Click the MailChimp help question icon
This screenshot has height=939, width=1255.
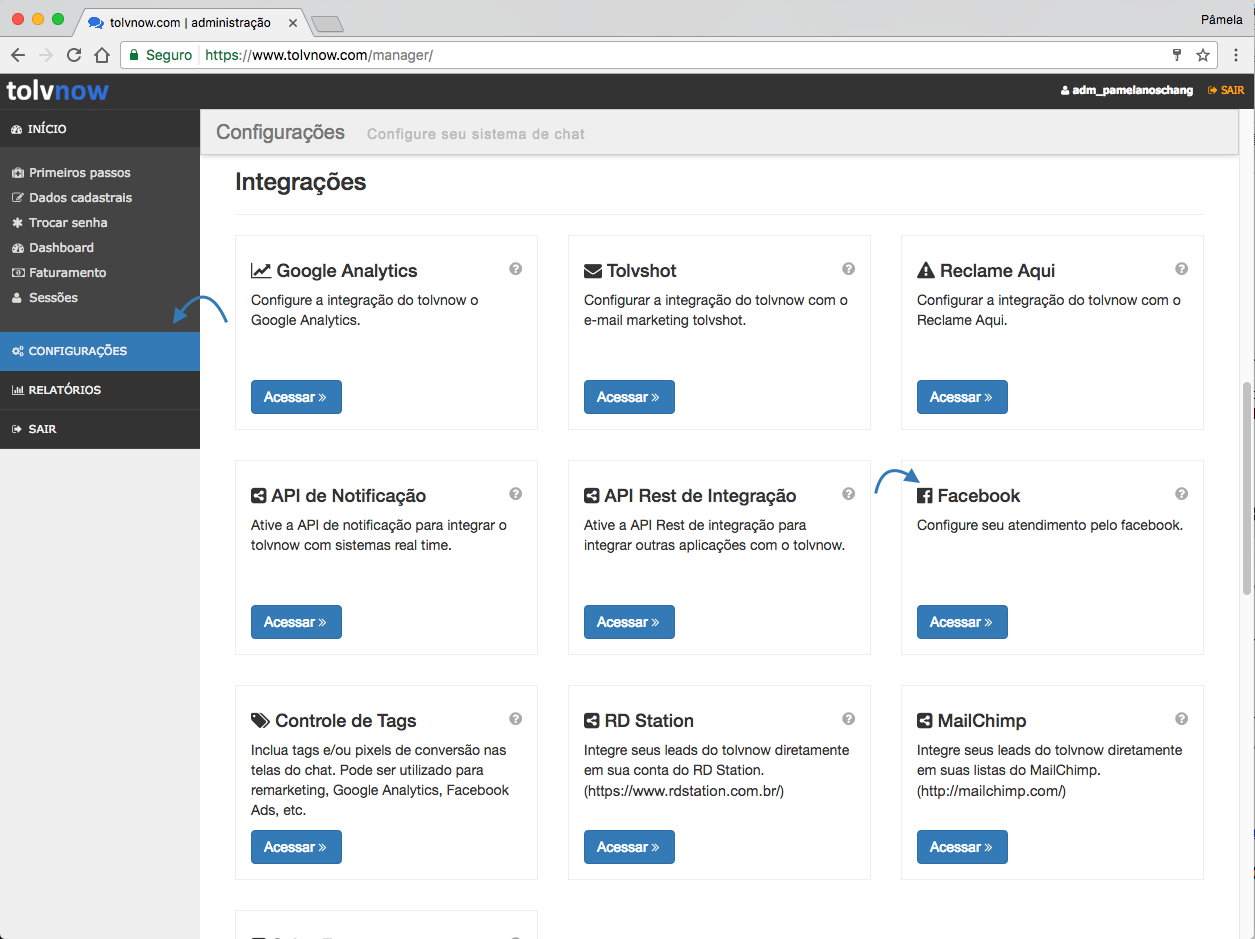[1181, 719]
